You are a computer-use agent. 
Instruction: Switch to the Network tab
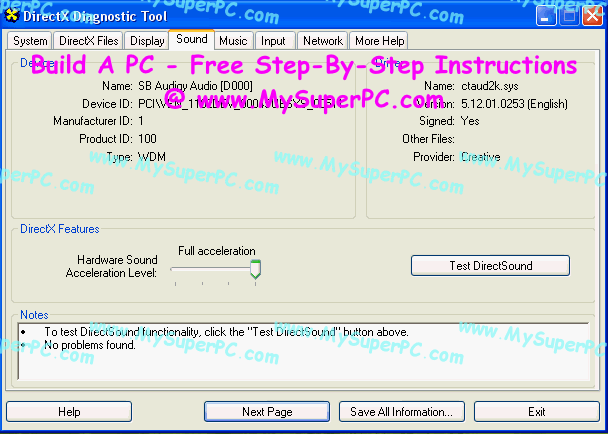(x=323, y=41)
